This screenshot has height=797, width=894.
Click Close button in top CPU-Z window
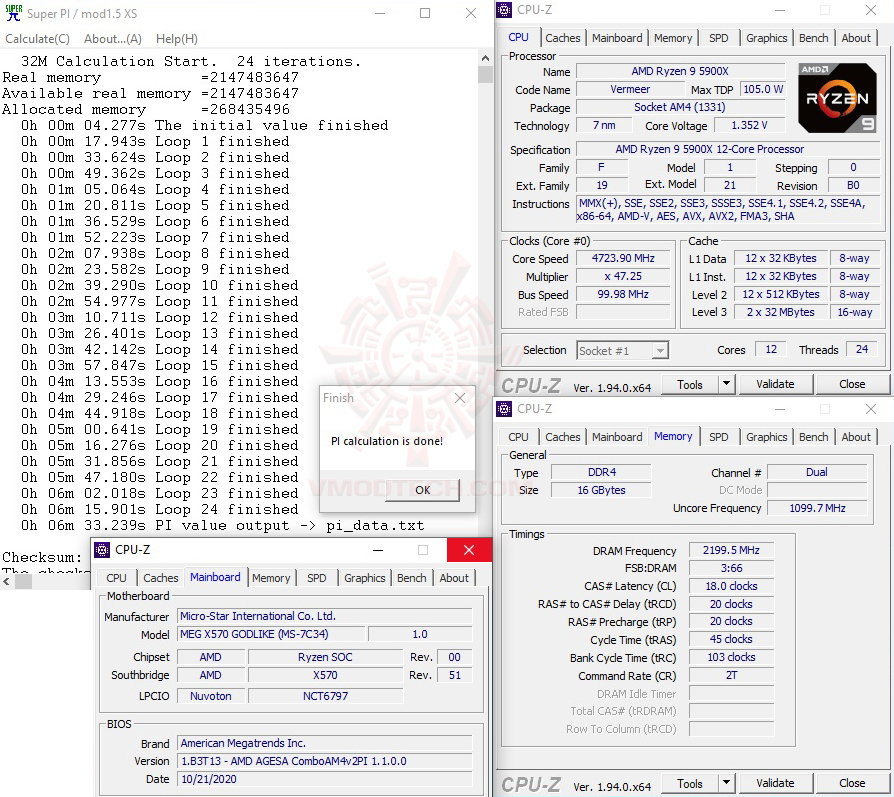tap(852, 384)
